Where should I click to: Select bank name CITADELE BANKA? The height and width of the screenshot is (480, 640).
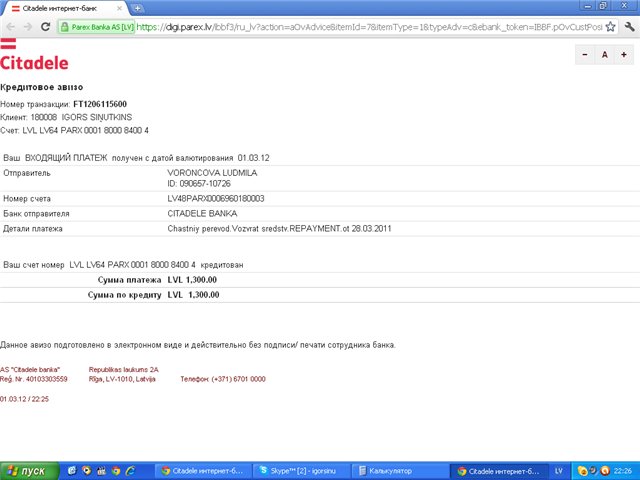(202, 213)
